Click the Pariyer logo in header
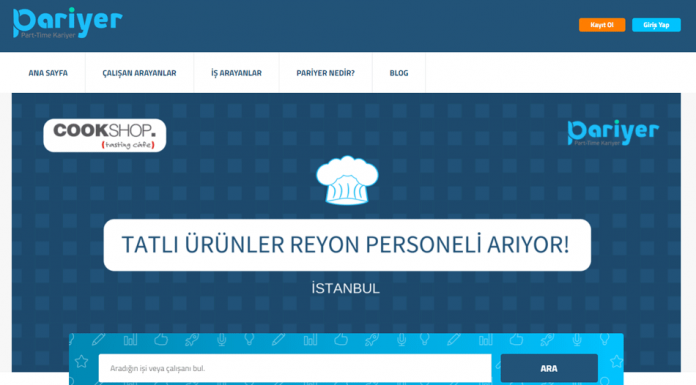 67,23
